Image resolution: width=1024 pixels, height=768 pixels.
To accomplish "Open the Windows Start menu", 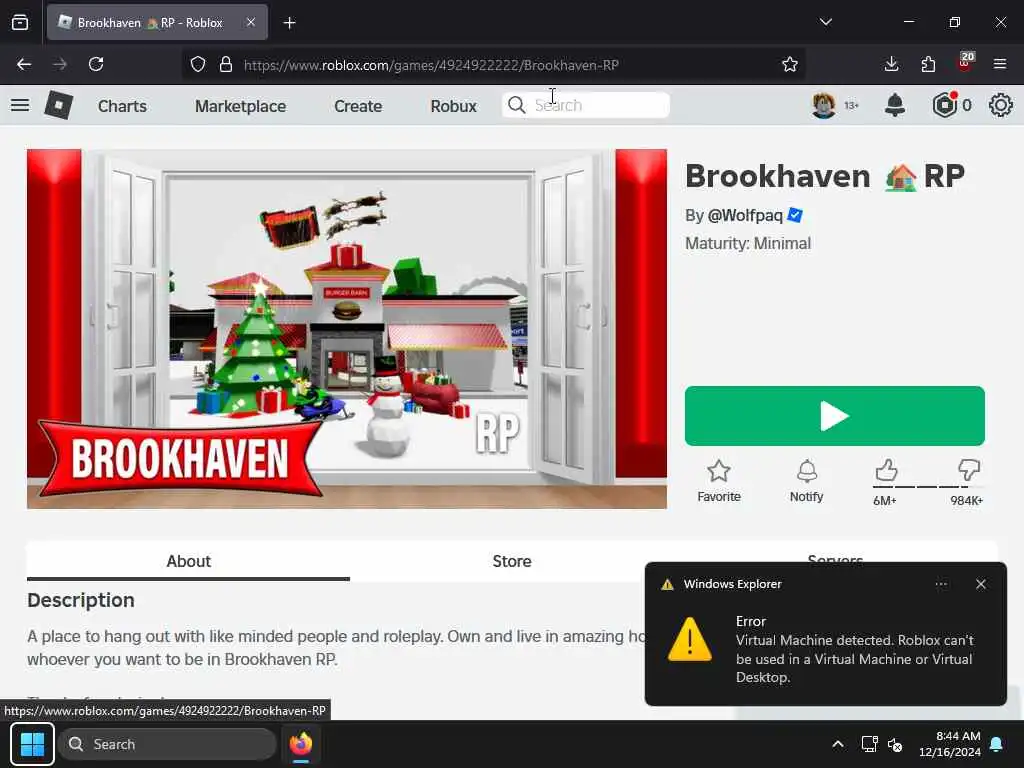I will pyautogui.click(x=32, y=744).
